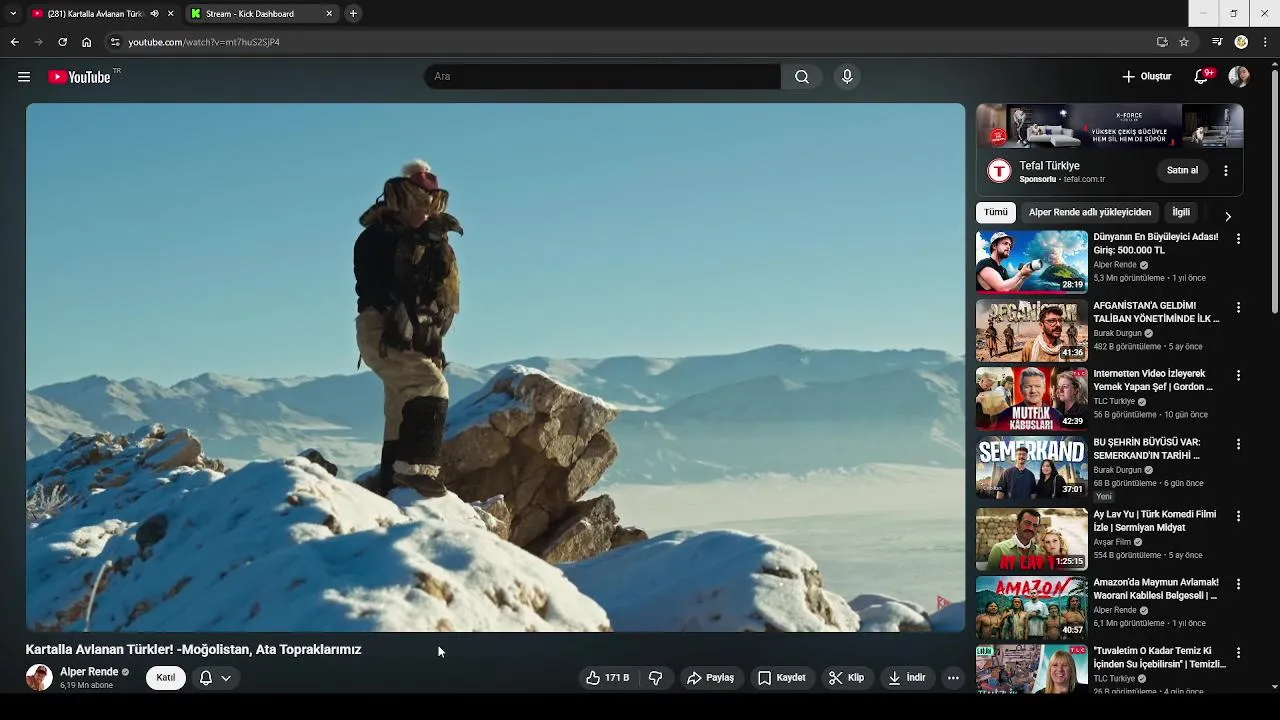The height and width of the screenshot is (720, 1280).
Task: Open BU ŞEHRİN BÜYÜSÜ VAR video title
Action: coord(1147,448)
